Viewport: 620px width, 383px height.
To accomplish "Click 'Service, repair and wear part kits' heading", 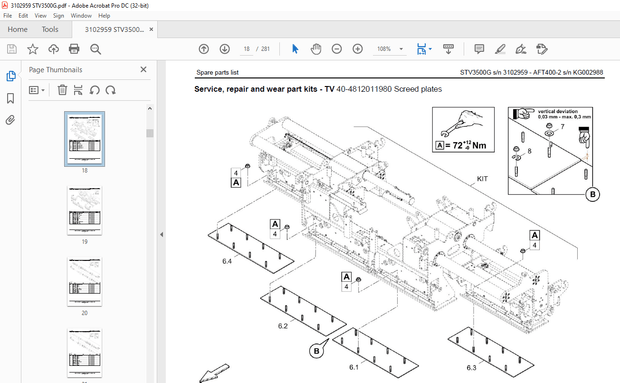I will [x=256, y=89].
